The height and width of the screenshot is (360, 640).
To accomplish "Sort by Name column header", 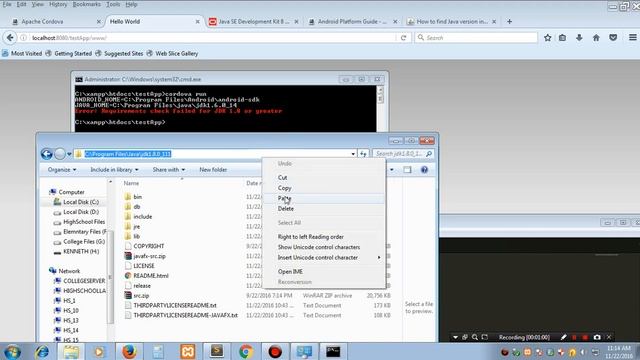I will coord(131,183).
